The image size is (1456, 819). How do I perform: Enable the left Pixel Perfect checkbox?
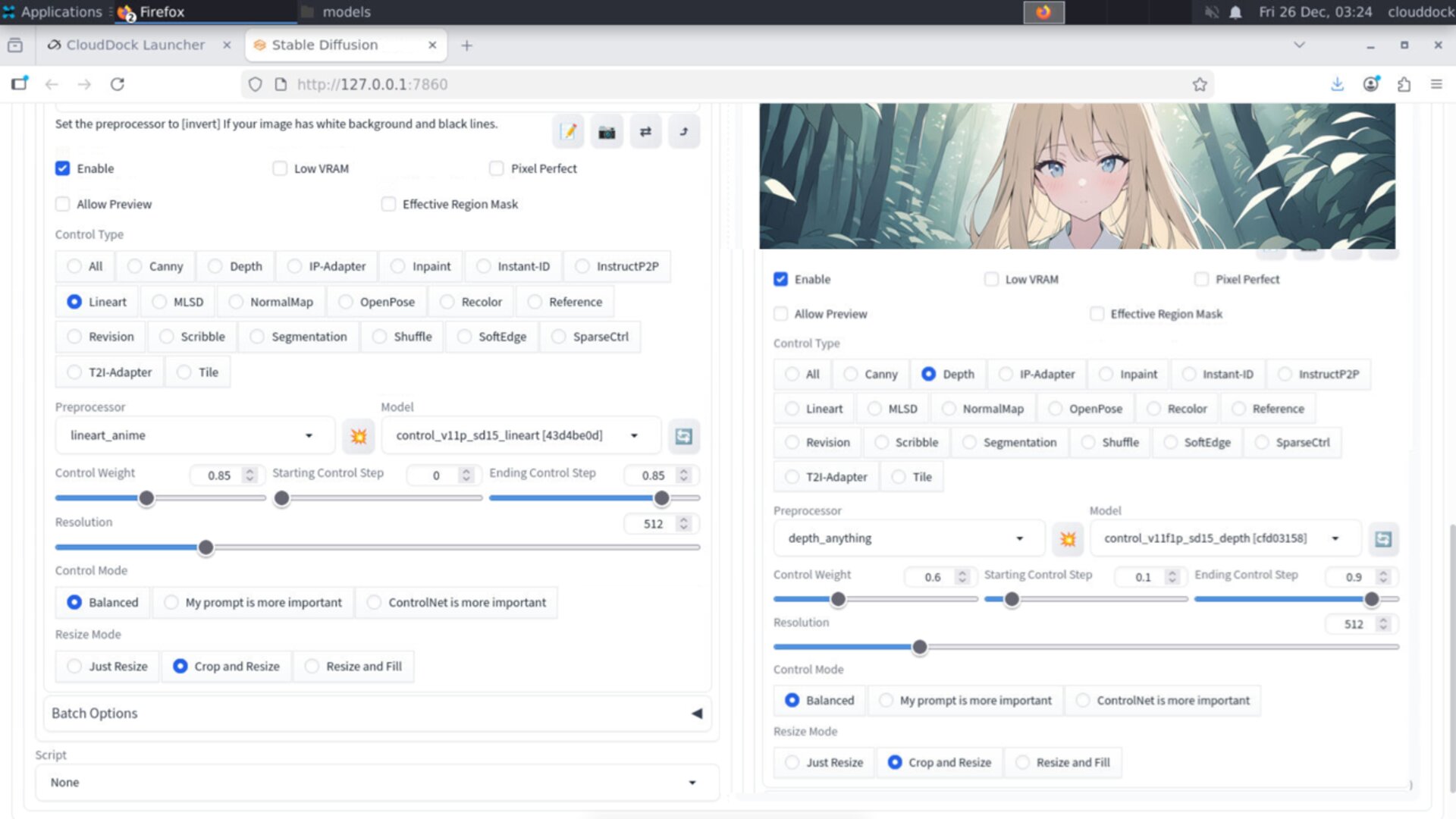tap(497, 168)
